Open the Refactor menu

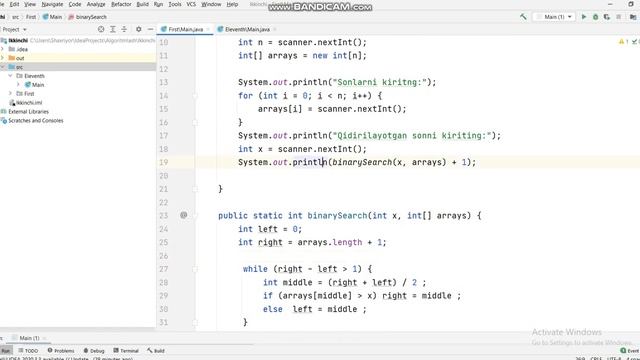click(121, 4)
